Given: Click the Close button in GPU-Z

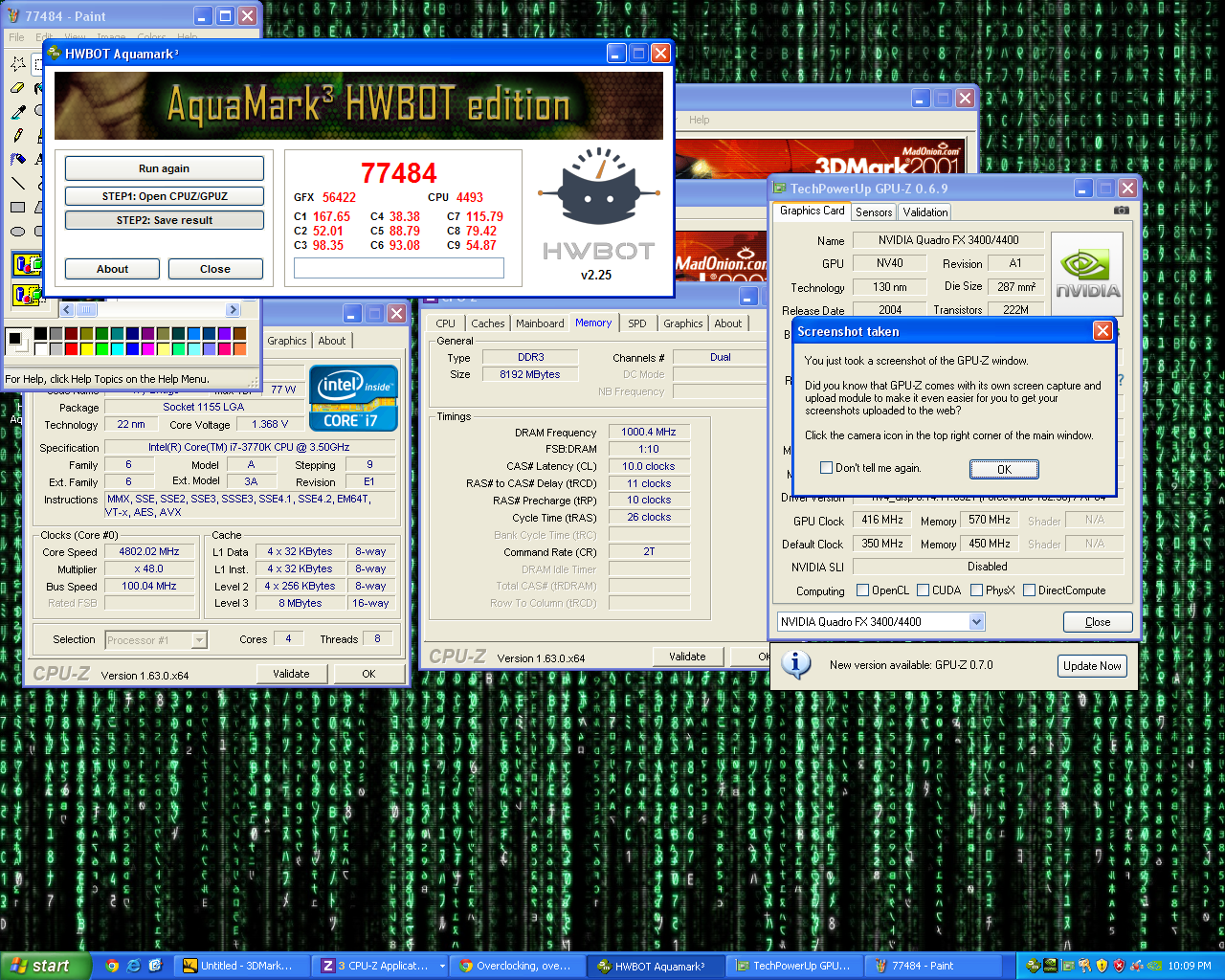Looking at the screenshot, I should 1098,622.
